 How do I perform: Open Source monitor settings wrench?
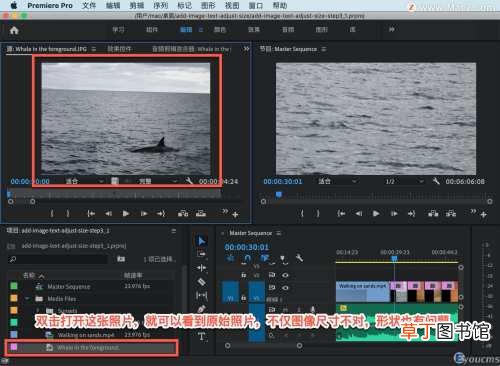(189, 181)
